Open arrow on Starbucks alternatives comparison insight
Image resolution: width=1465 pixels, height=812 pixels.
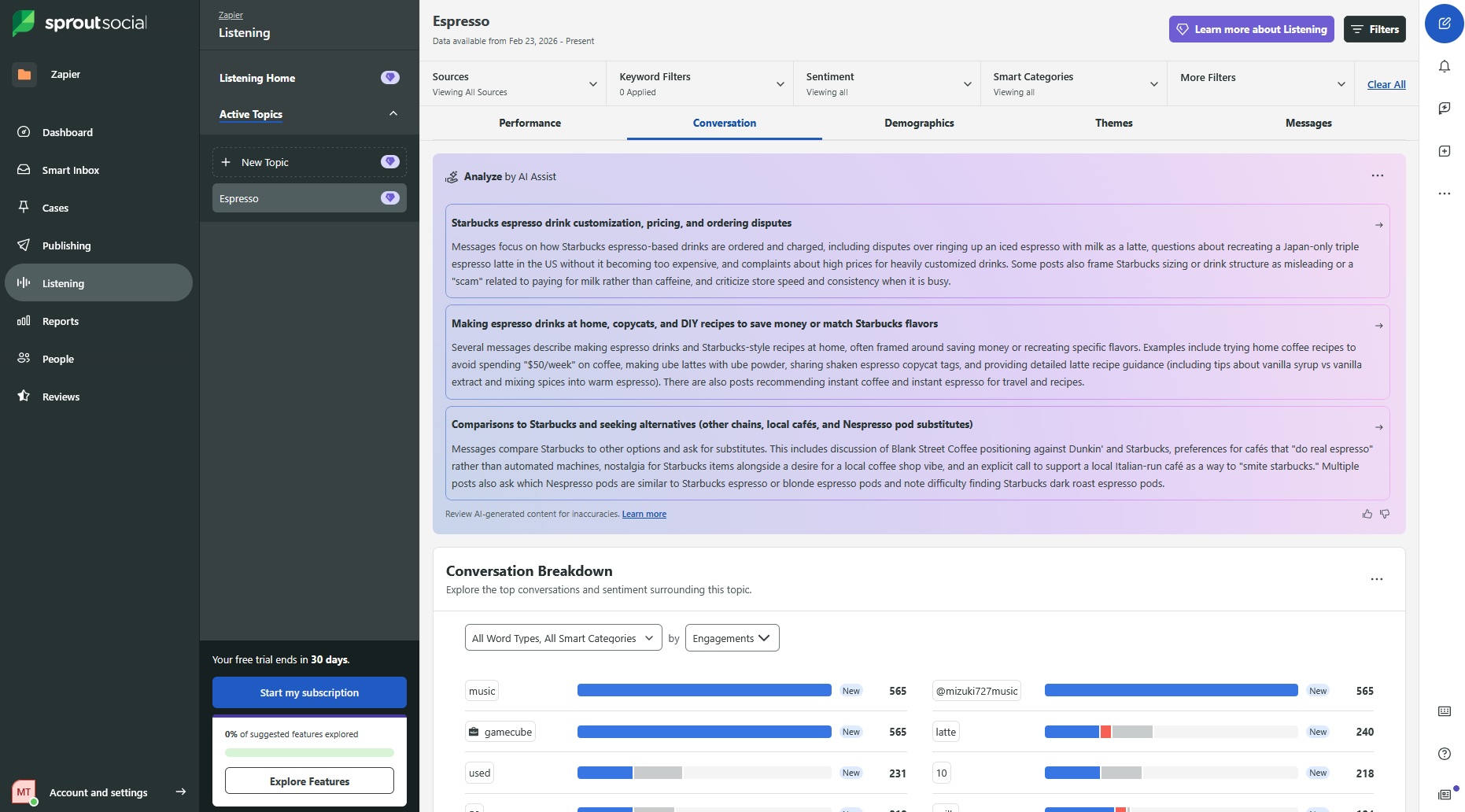(x=1378, y=427)
